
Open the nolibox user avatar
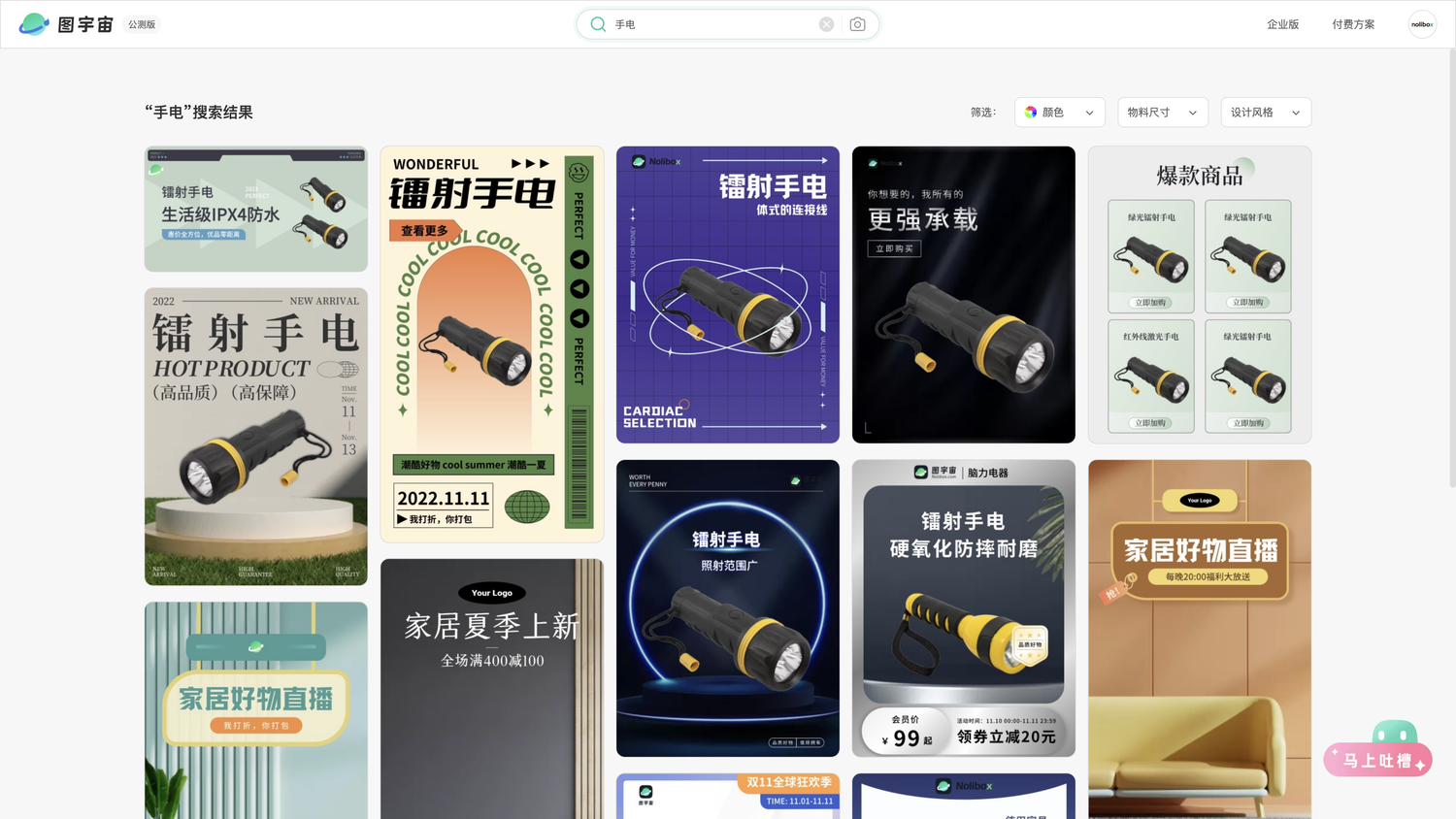point(1422,24)
